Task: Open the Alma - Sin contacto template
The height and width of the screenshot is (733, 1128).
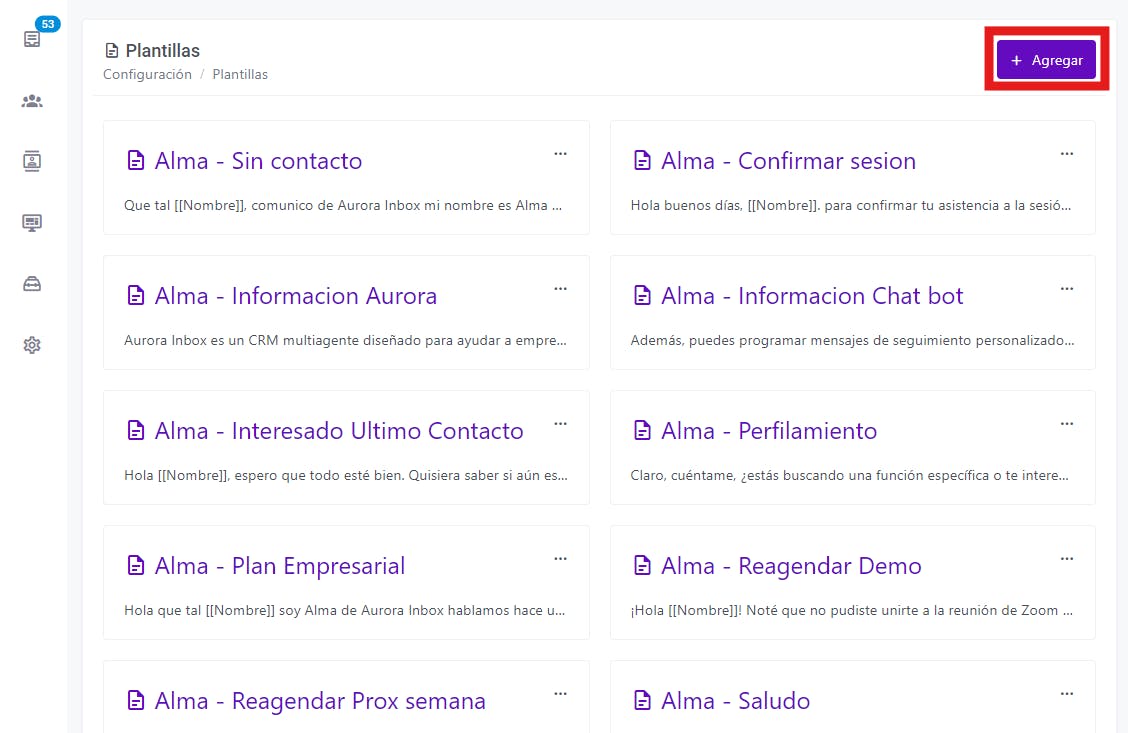Action: coord(258,161)
